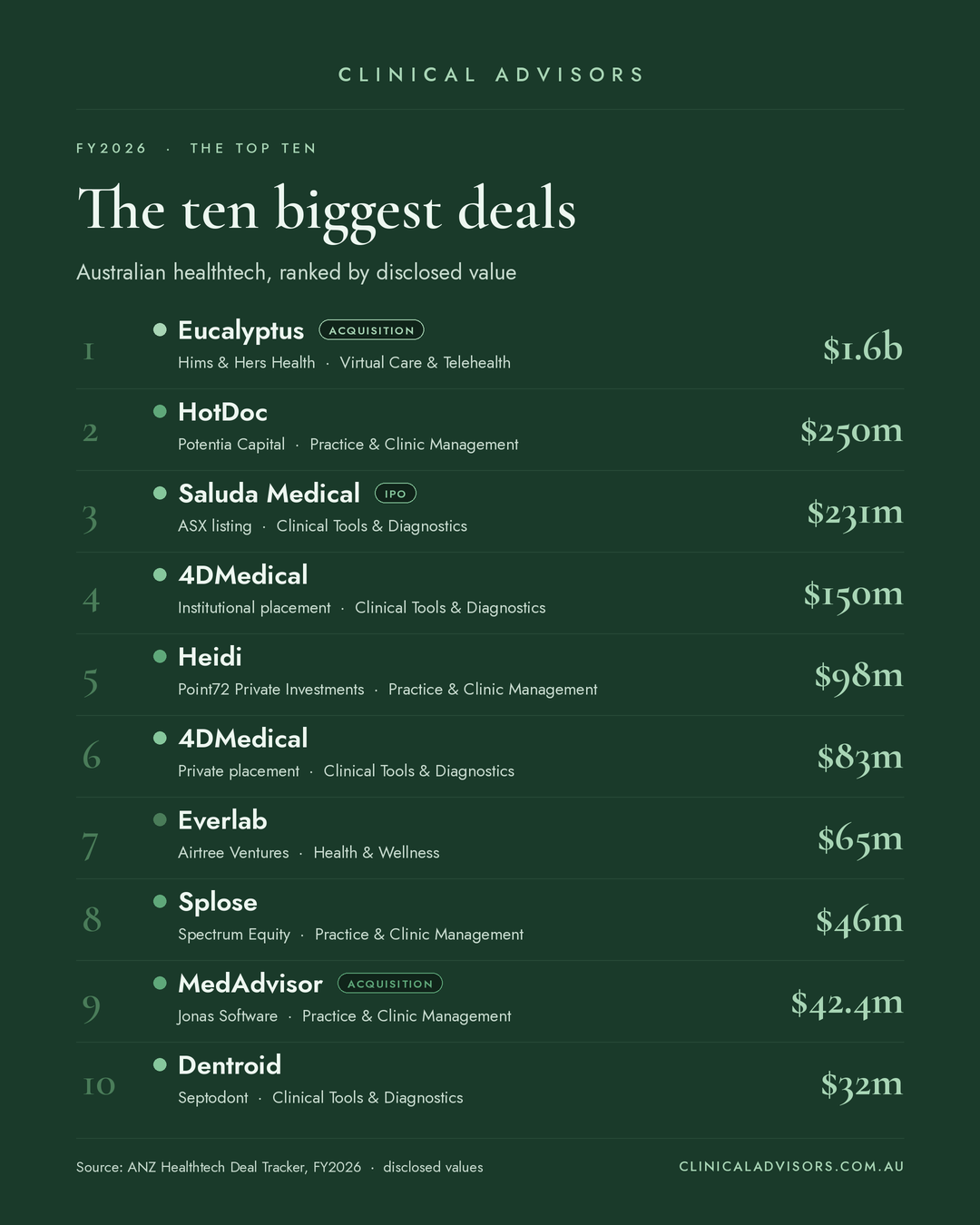Click the green dot beside Eucalyptus
980x1225 pixels.
[160, 329]
